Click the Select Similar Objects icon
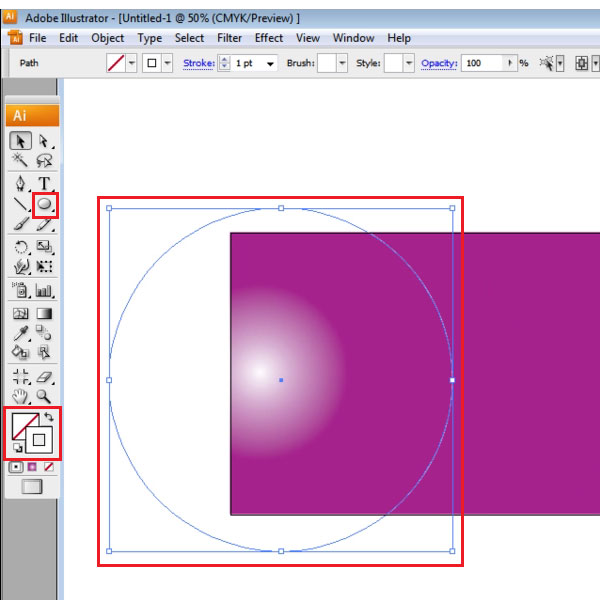Screen dimensions: 600x600 [x=547, y=63]
